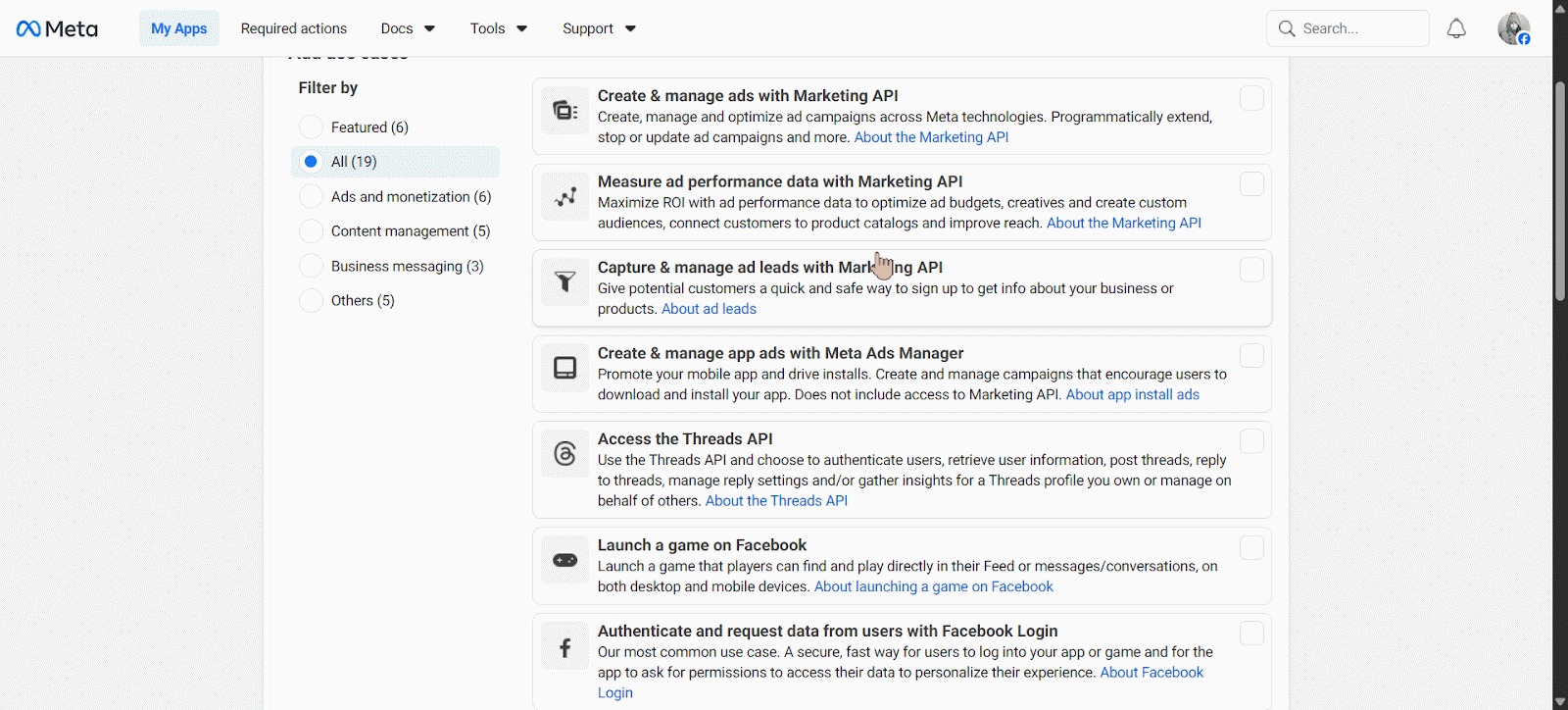Click the Search input field
Viewport: 1568px width, 710px height.
tap(1357, 28)
